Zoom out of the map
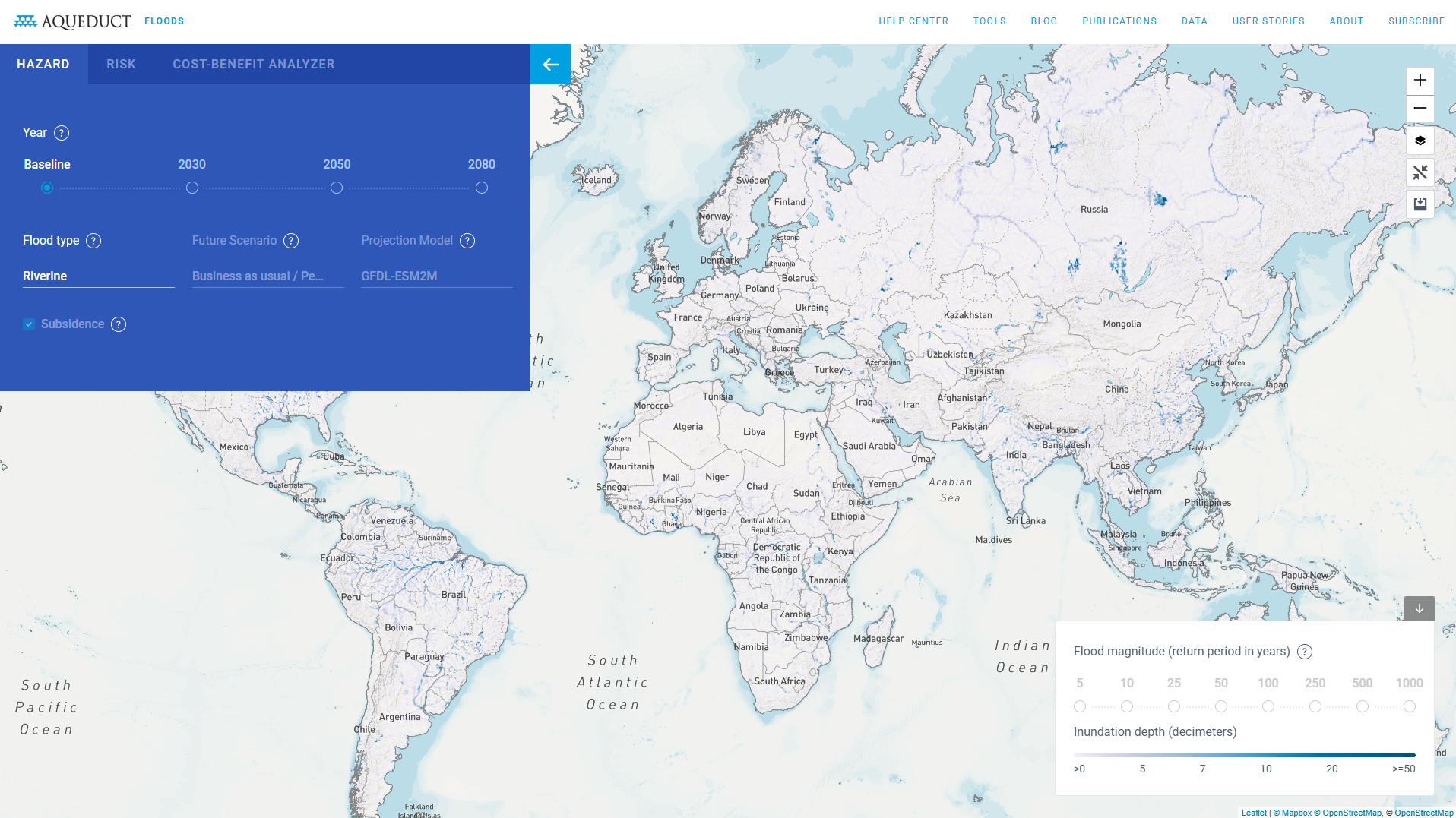 point(1420,109)
